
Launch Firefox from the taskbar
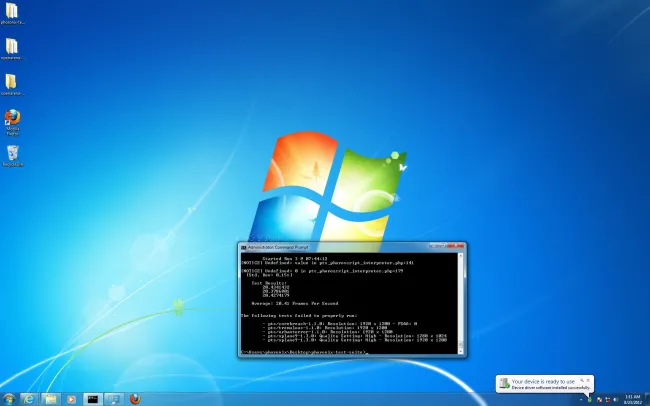(x=135, y=399)
